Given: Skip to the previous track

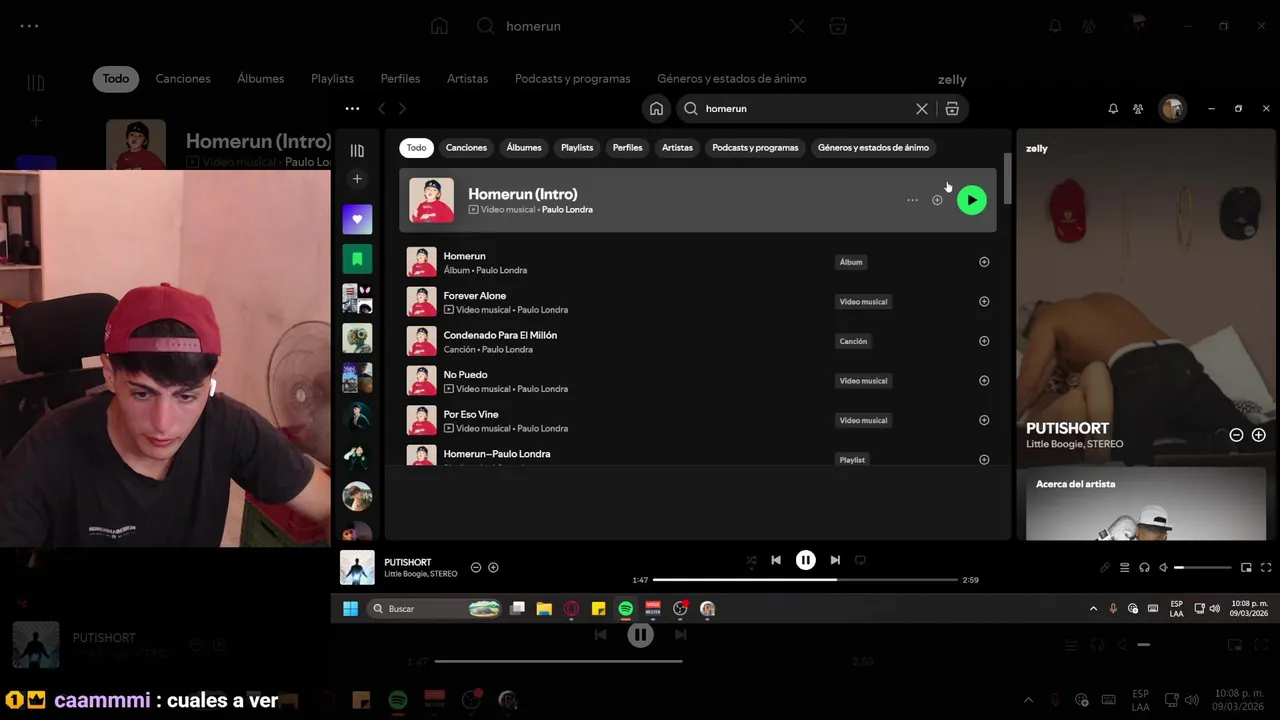Looking at the screenshot, I should point(776,560).
